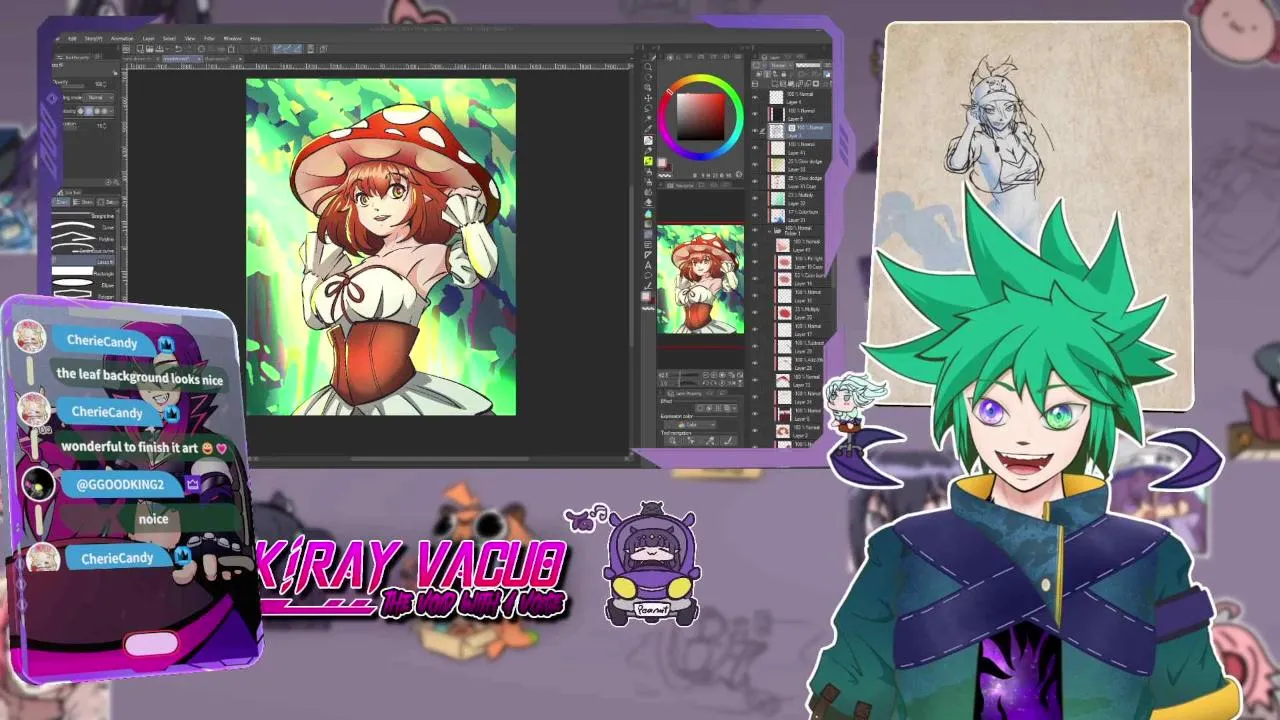The height and width of the screenshot is (720, 1280).
Task: Select the white highlighted Pen tool
Action: [x=648, y=141]
